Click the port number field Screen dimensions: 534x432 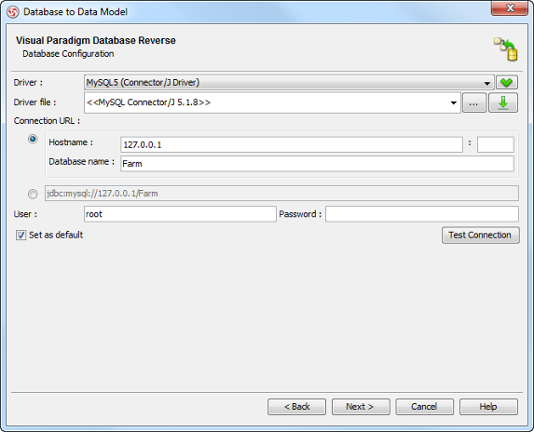(495, 145)
